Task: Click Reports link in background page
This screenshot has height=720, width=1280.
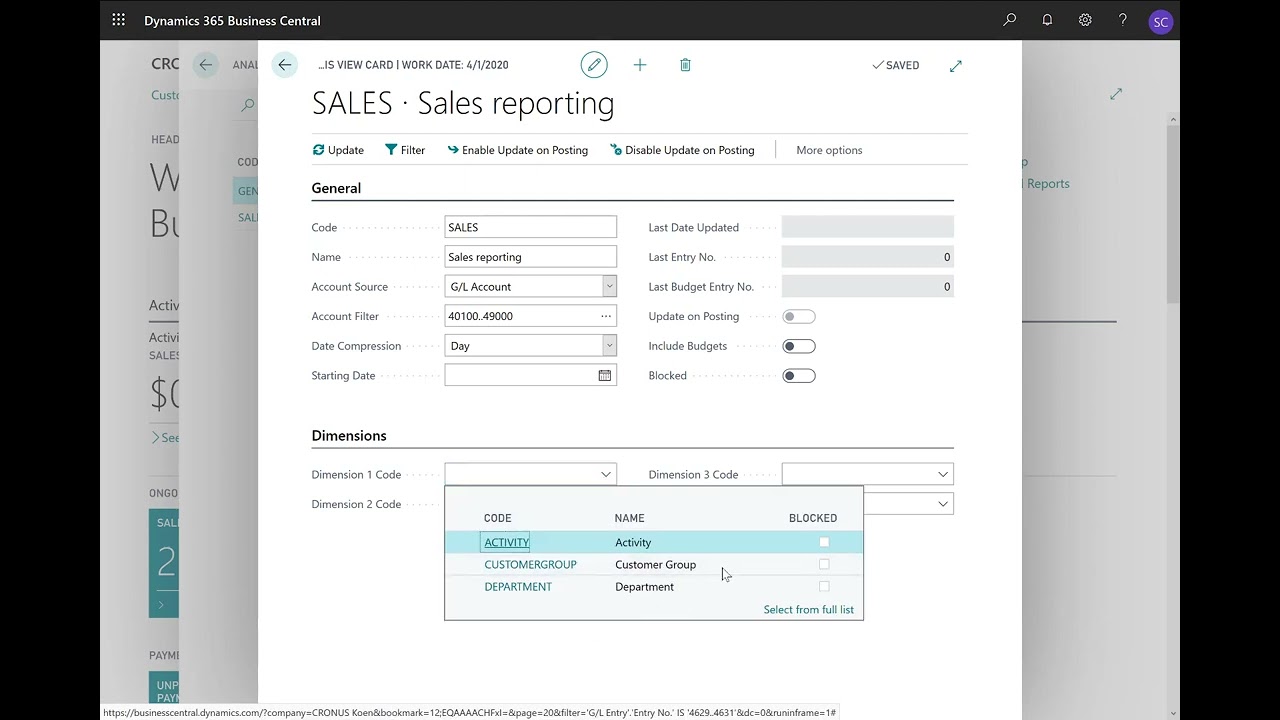Action: [x=1048, y=184]
